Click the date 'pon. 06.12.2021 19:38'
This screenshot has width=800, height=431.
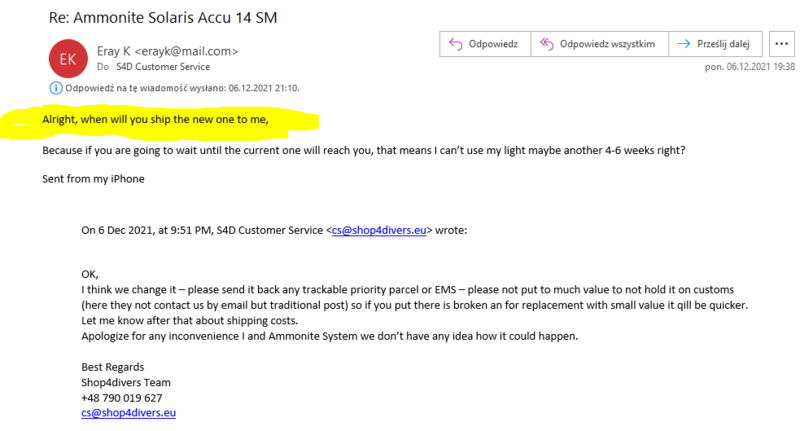pyautogui.click(x=750, y=66)
